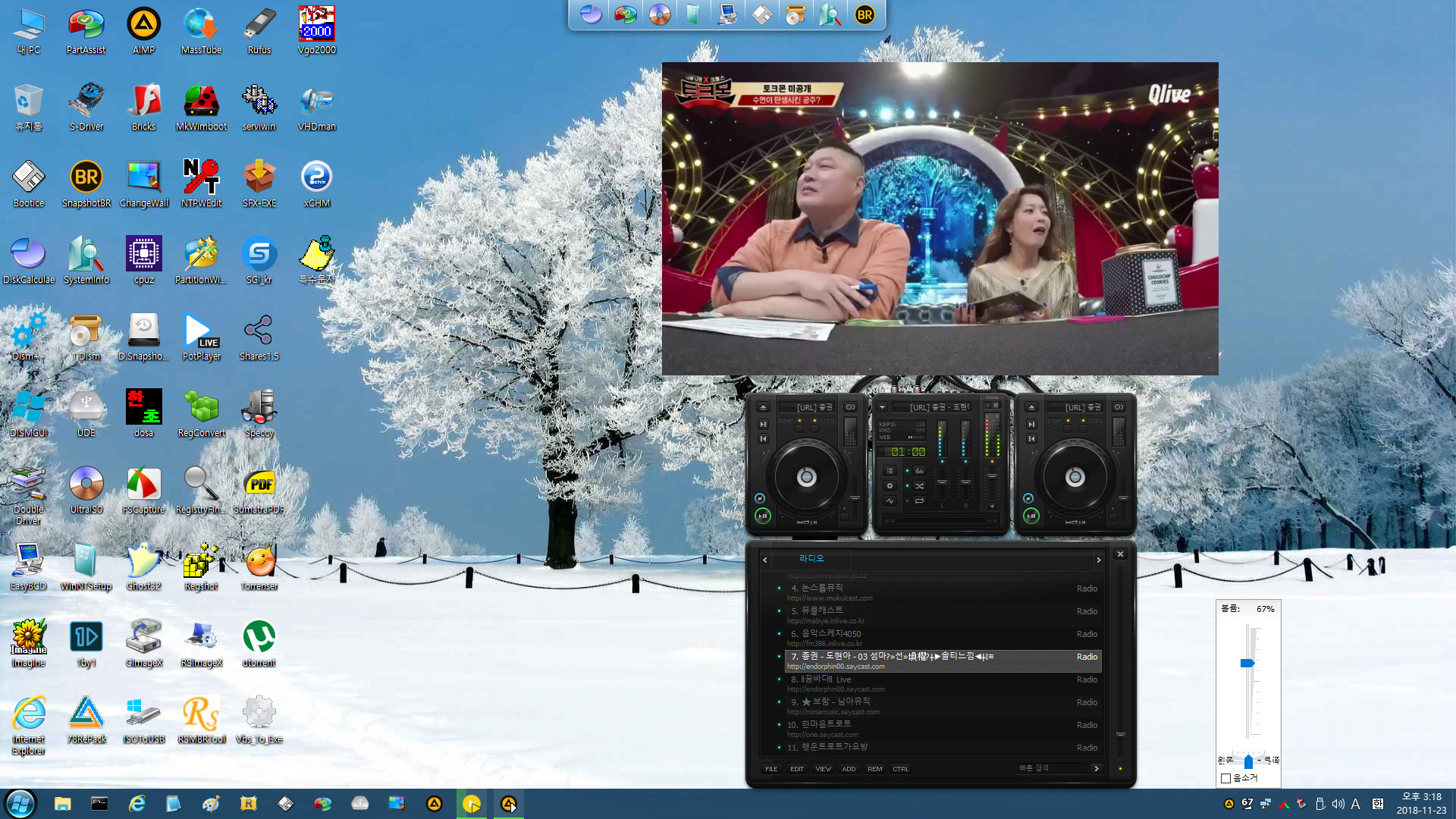Open the mixer main menu dropdown arrow
Screen dimensions: 1456x819
tap(882, 407)
